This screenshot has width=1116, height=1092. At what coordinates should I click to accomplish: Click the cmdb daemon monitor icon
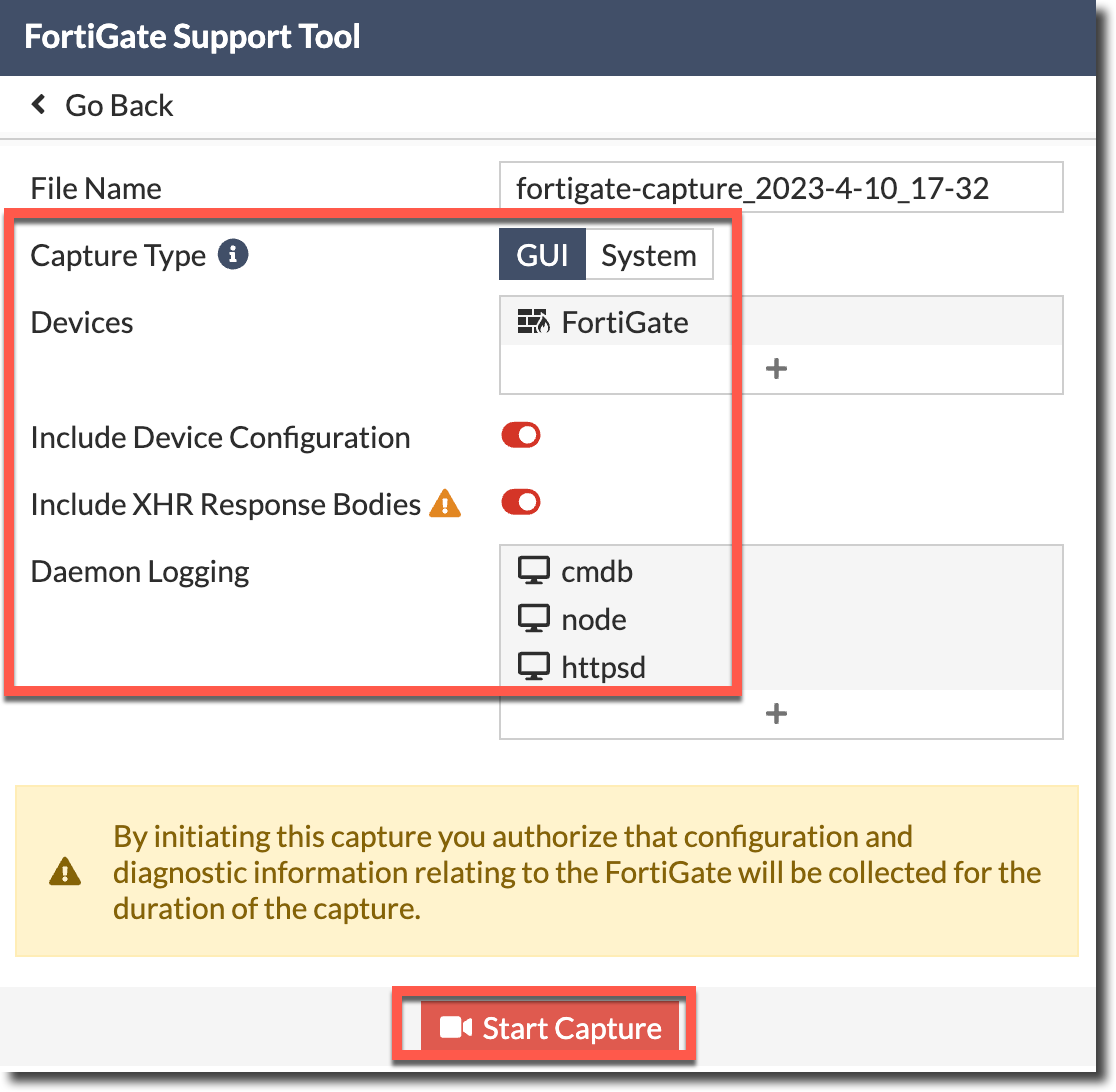click(534, 571)
